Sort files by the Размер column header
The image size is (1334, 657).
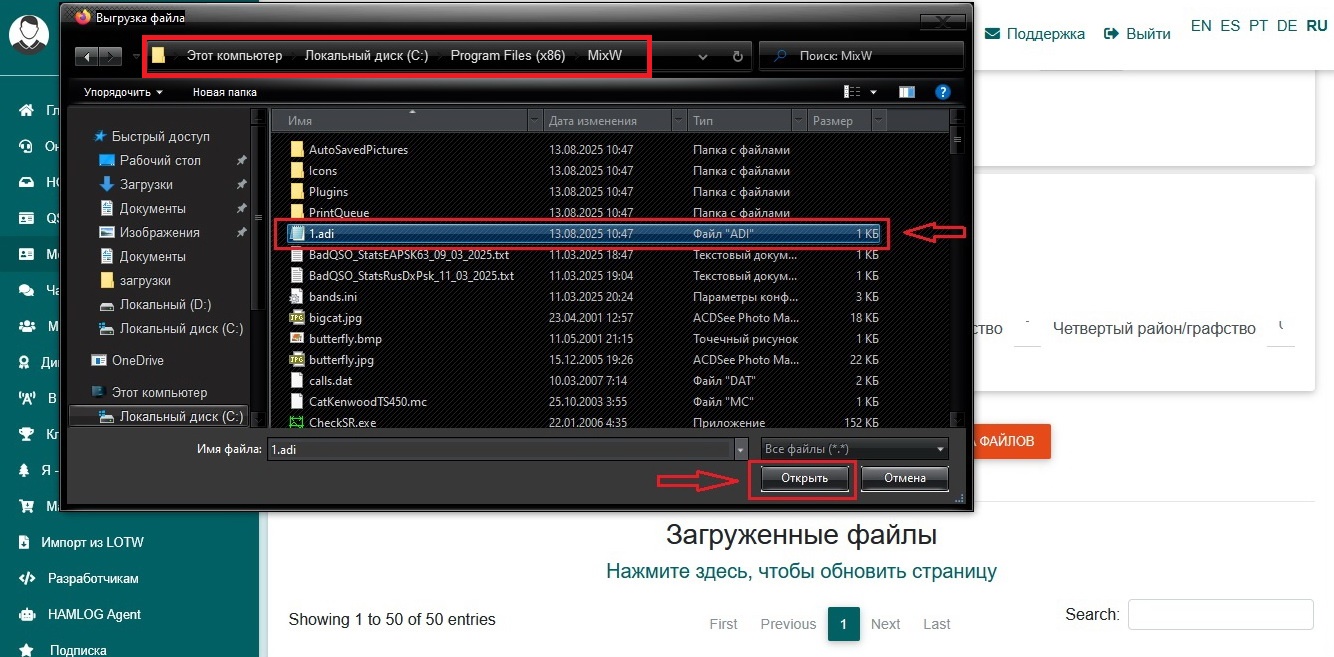pyautogui.click(x=838, y=120)
